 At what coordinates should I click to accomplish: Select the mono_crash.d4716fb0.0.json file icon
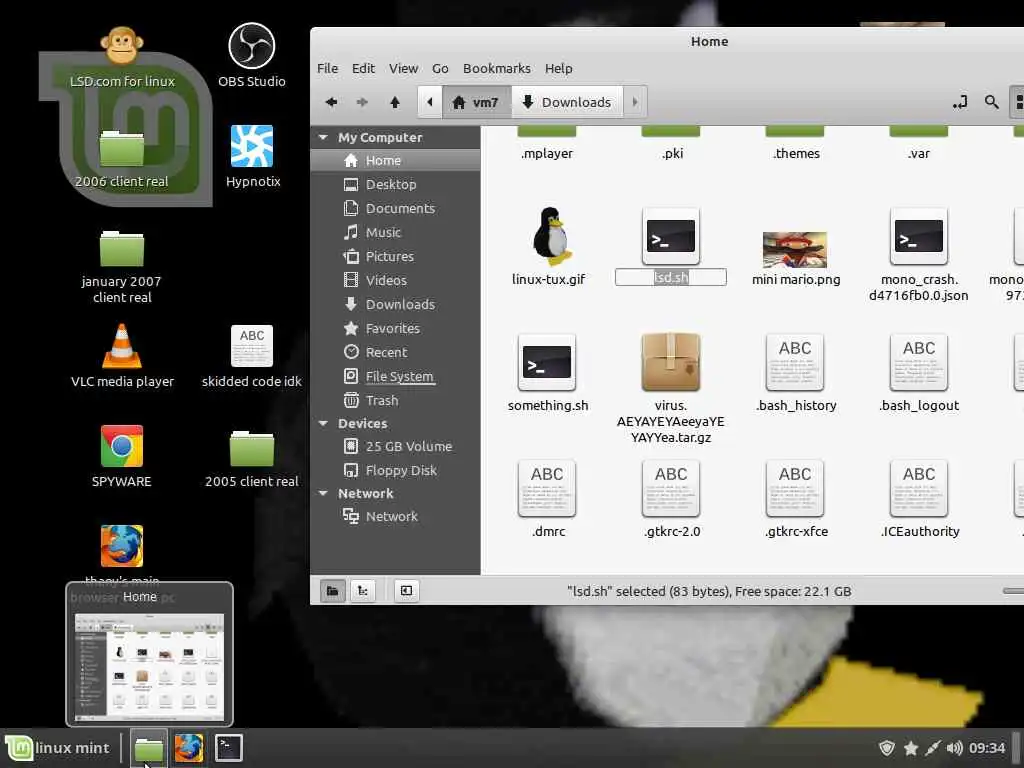[x=918, y=236]
